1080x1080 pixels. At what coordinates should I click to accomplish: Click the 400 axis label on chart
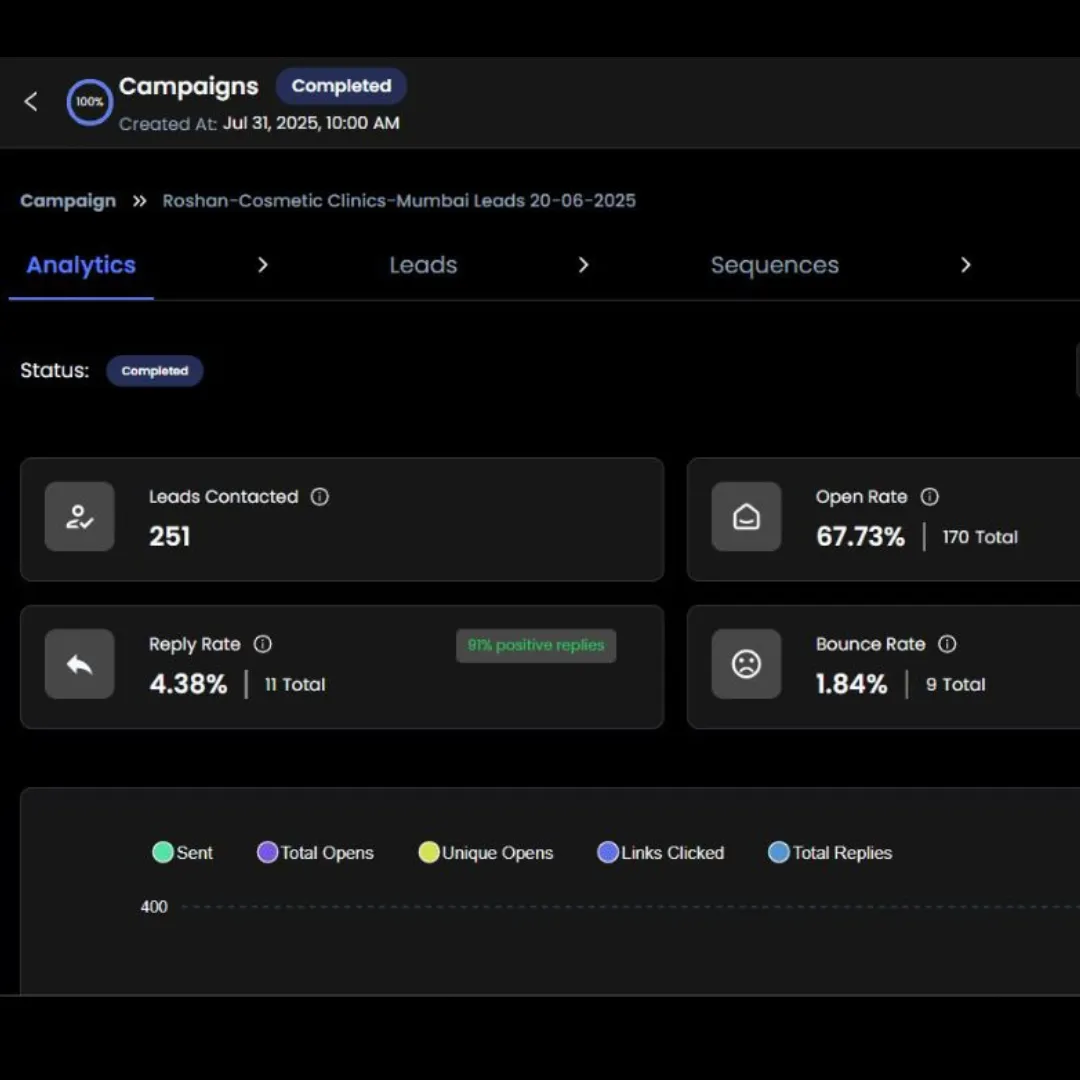pyautogui.click(x=154, y=907)
